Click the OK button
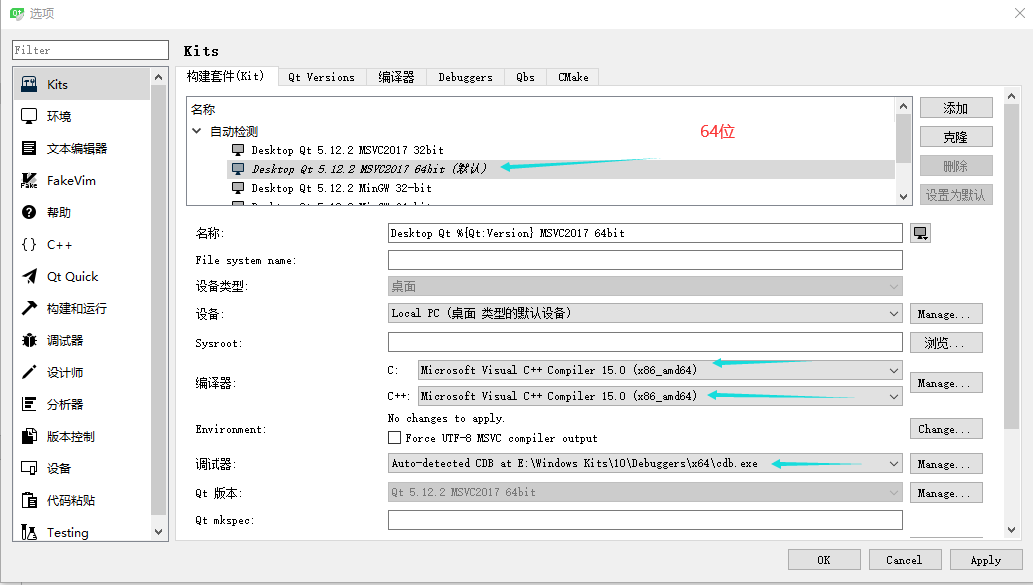The image size is (1033, 585). pos(824,560)
